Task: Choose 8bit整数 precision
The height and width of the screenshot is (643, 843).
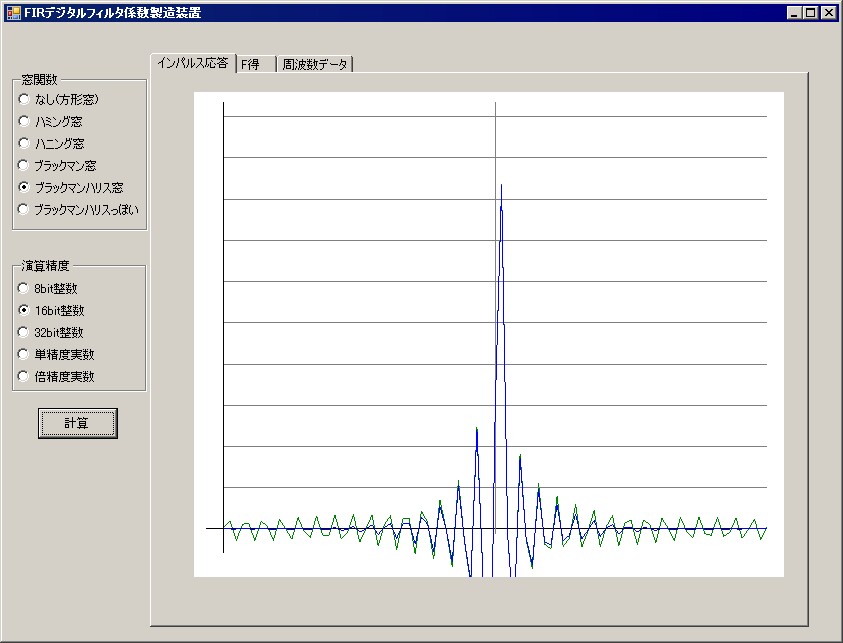Action: click(48, 289)
